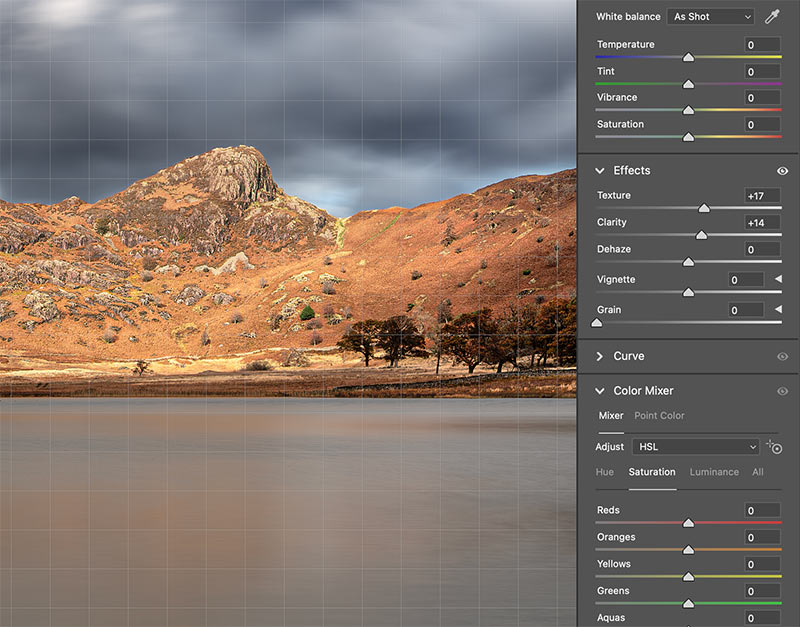Pick the white balance eyedropper tool
Viewport: 800px width, 627px height.
(x=772, y=17)
